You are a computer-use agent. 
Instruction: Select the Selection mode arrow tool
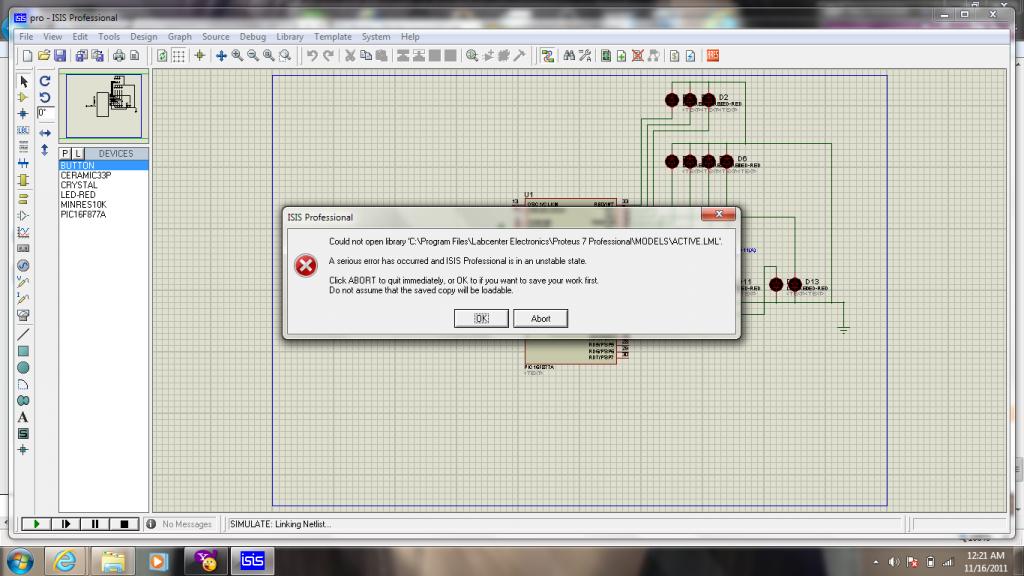(24, 81)
